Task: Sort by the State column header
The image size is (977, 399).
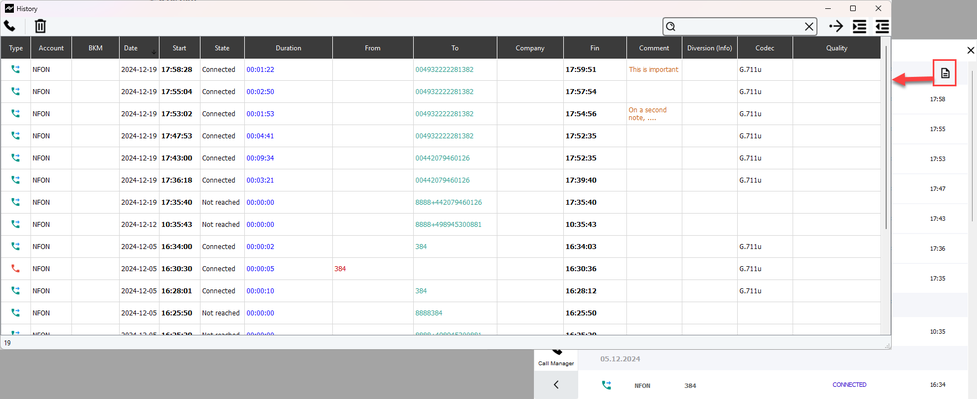Action: pyautogui.click(x=222, y=48)
